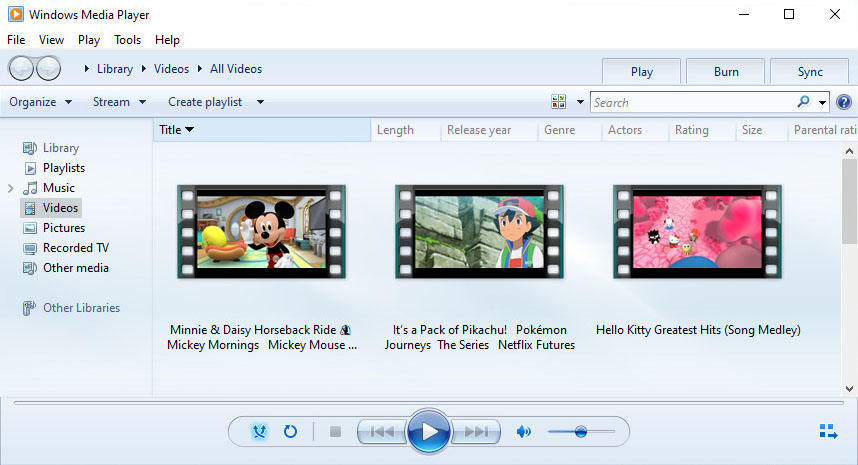Open the Tools menu

(127, 39)
